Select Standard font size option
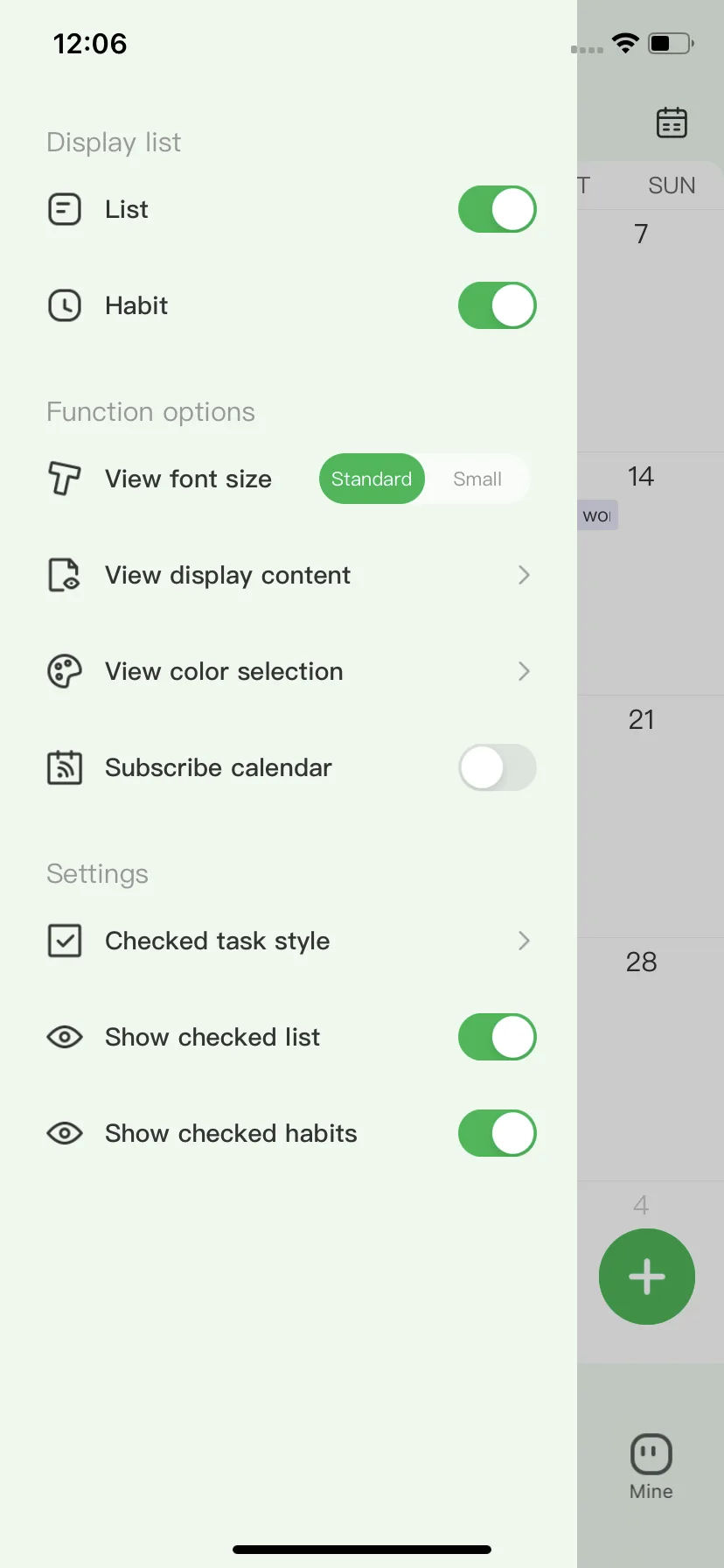 [x=372, y=479]
